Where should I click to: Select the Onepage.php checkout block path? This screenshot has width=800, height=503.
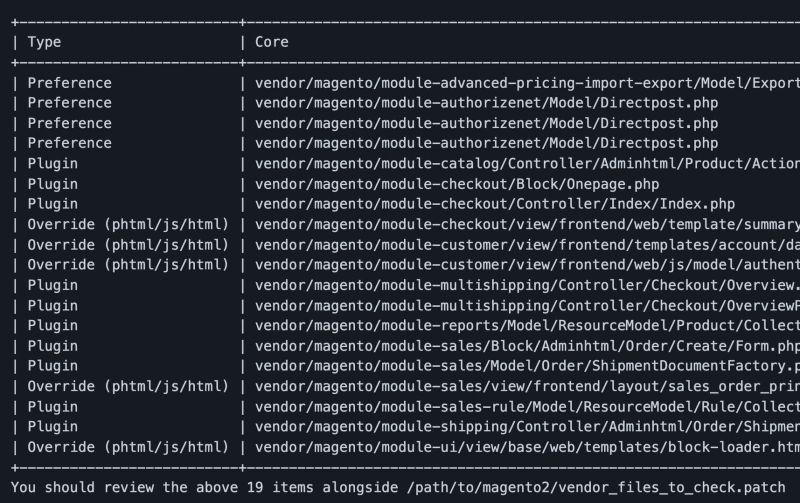point(457,184)
